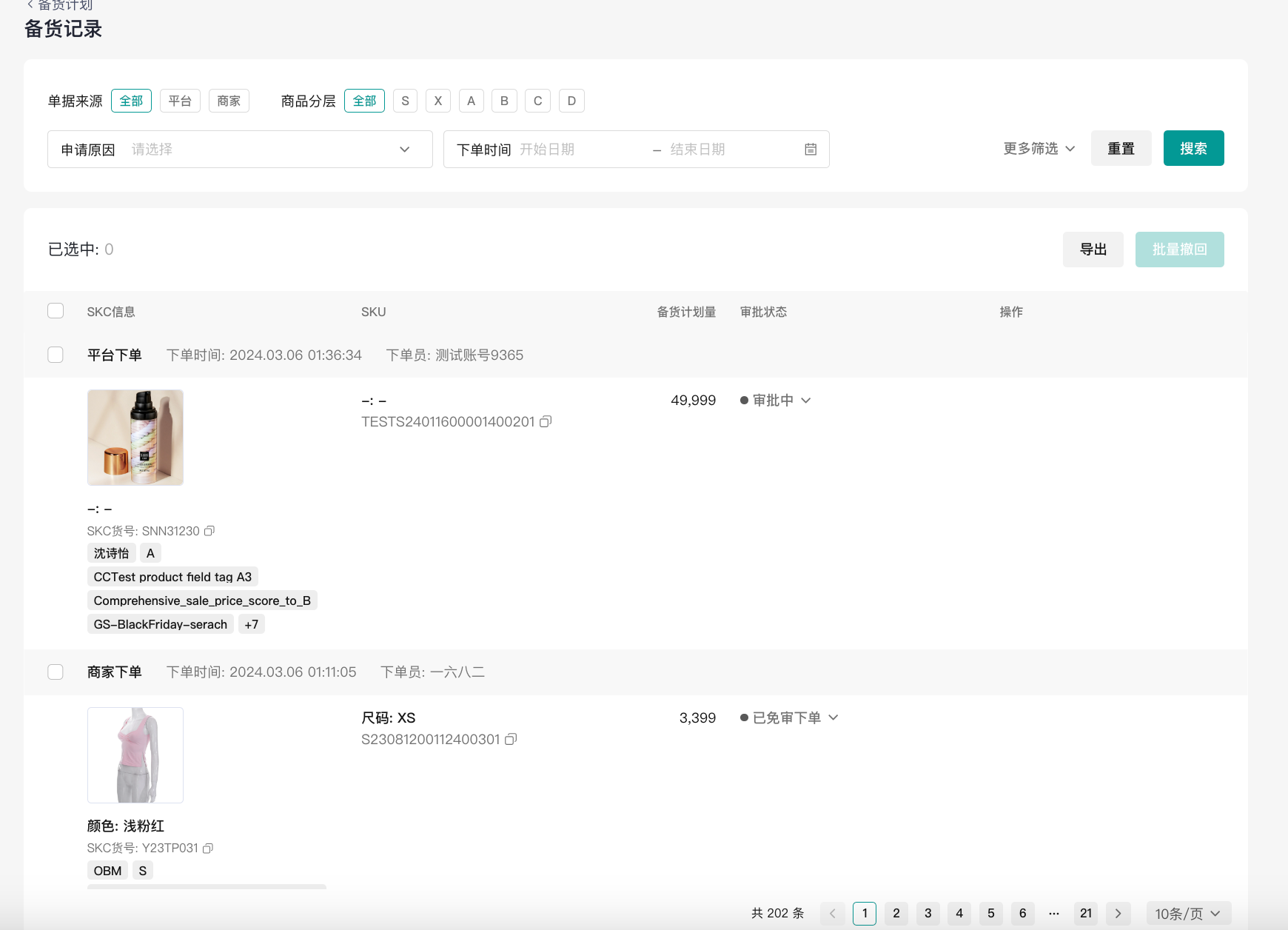
Task: Click the 重置 button
Action: pyautogui.click(x=1121, y=148)
